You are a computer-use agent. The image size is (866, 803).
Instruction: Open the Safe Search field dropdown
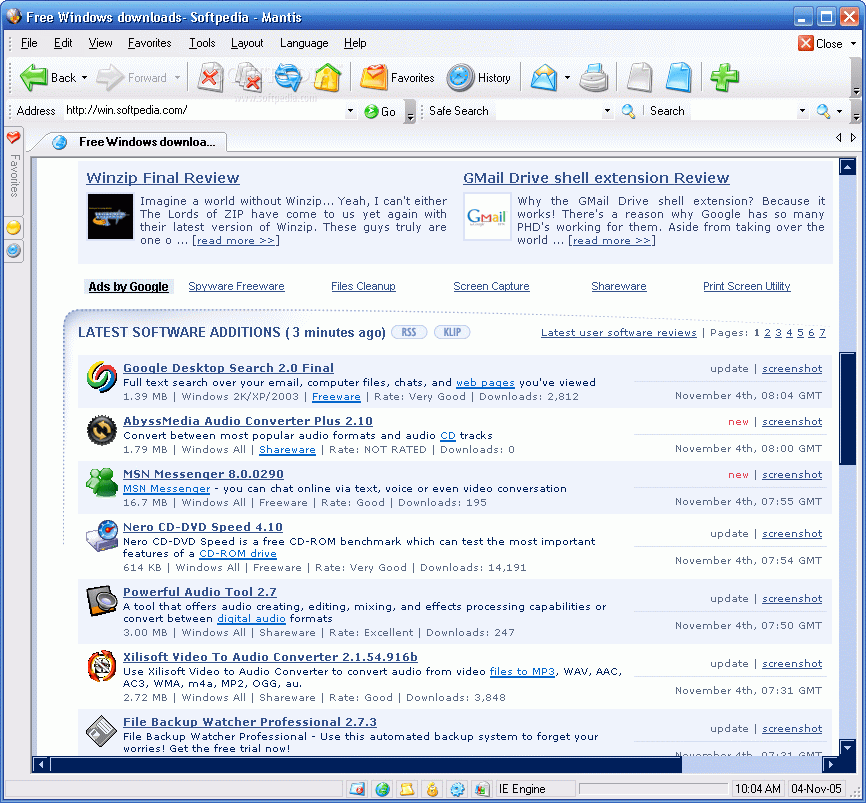(608, 111)
